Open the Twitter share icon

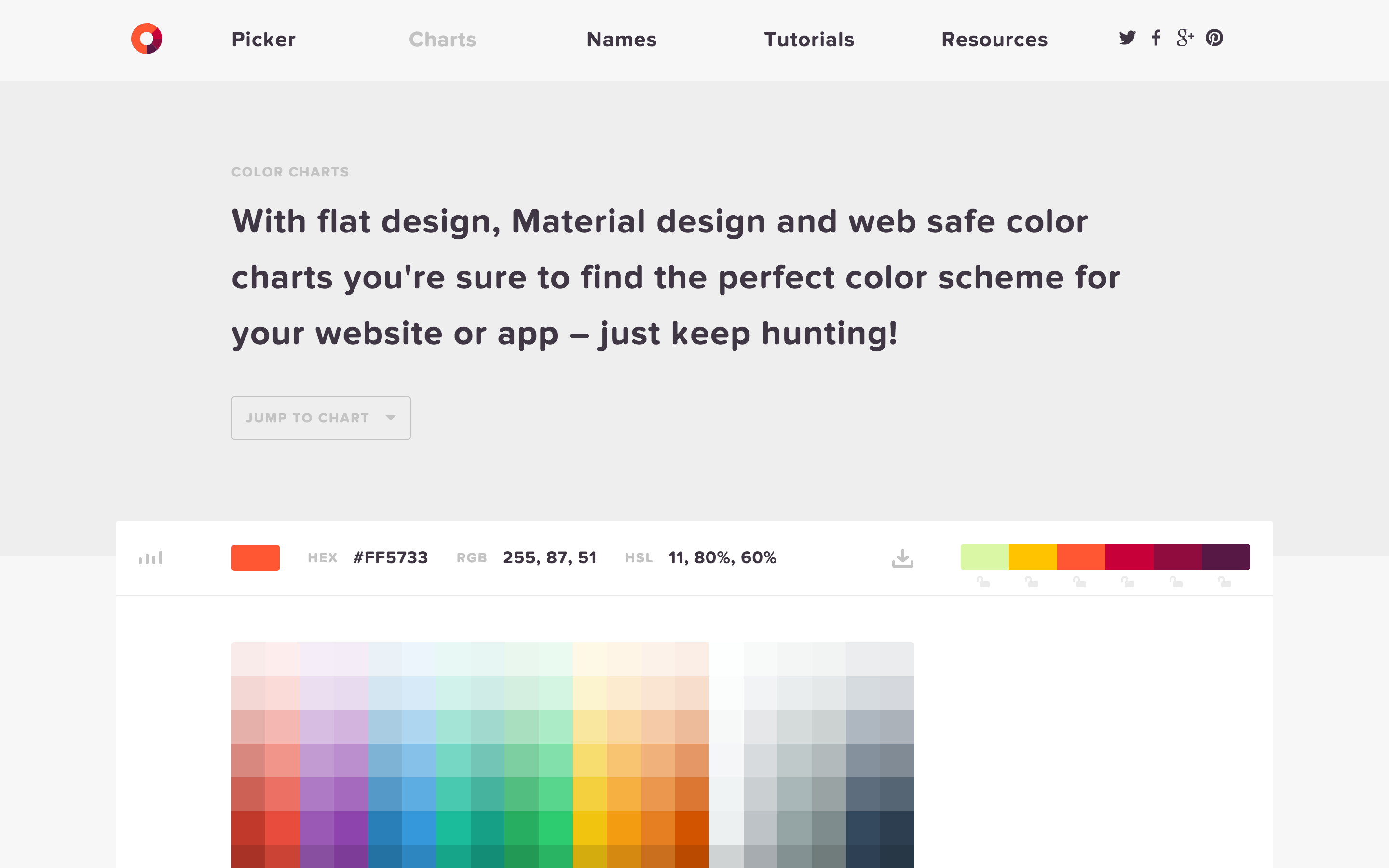(x=1128, y=38)
